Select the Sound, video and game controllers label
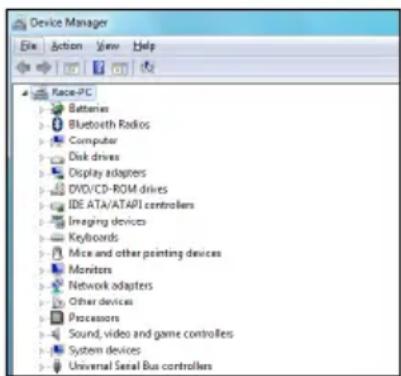The width and height of the screenshot is (401, 376). (151, 334)
